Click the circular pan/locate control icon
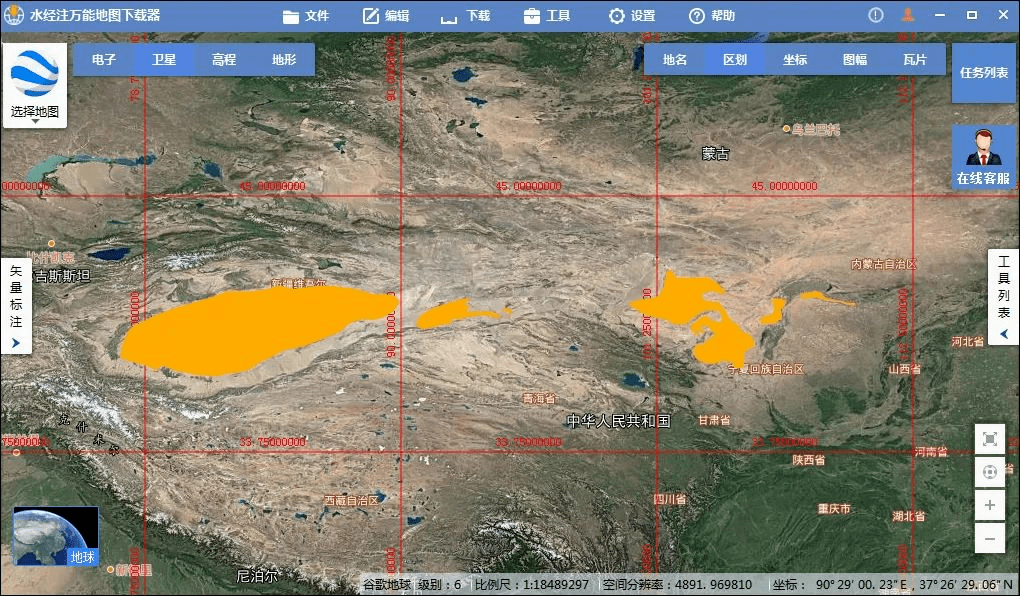Screen dimensions: 1020x596 pyautogui.click(x=989, y=472)
